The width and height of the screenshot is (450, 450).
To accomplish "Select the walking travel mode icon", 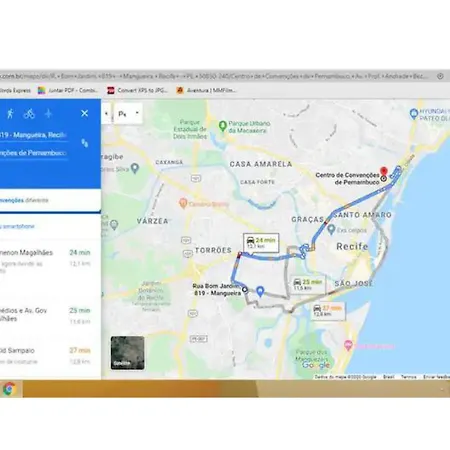I will pyautogui.click(x=10, y=114).
